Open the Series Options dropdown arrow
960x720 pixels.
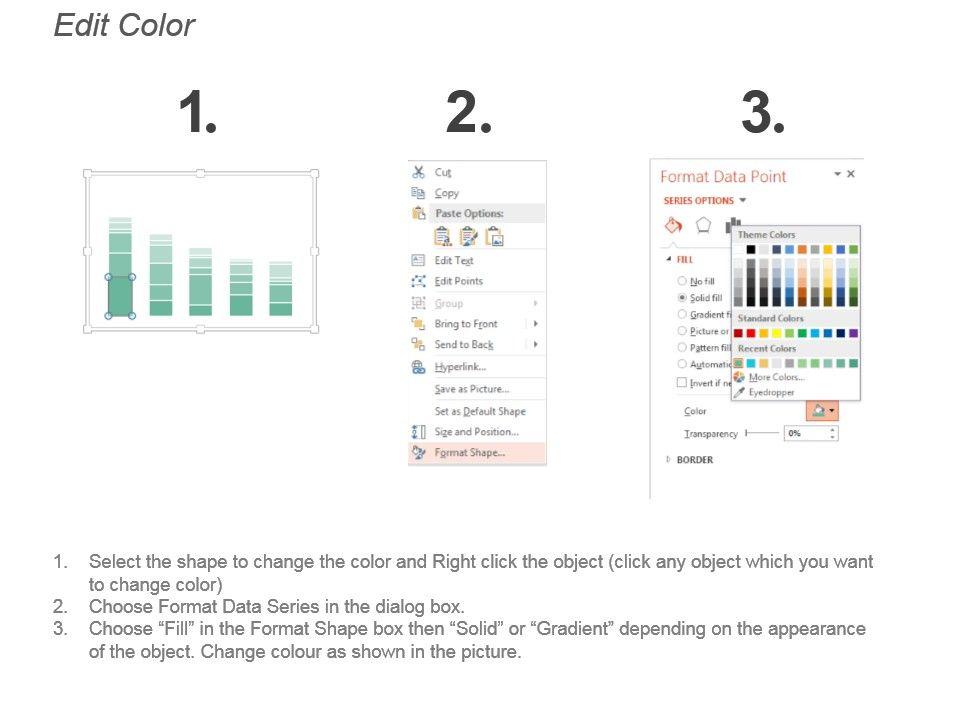[743, 201]
